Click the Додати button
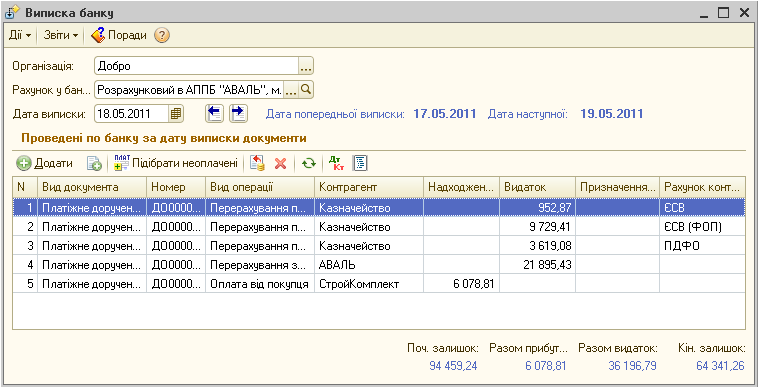 [x=44, y=164]
